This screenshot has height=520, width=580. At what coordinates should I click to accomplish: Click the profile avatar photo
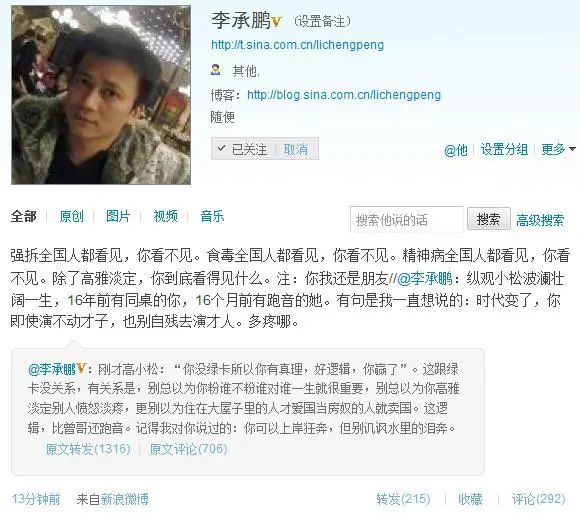tap(101, 95)
